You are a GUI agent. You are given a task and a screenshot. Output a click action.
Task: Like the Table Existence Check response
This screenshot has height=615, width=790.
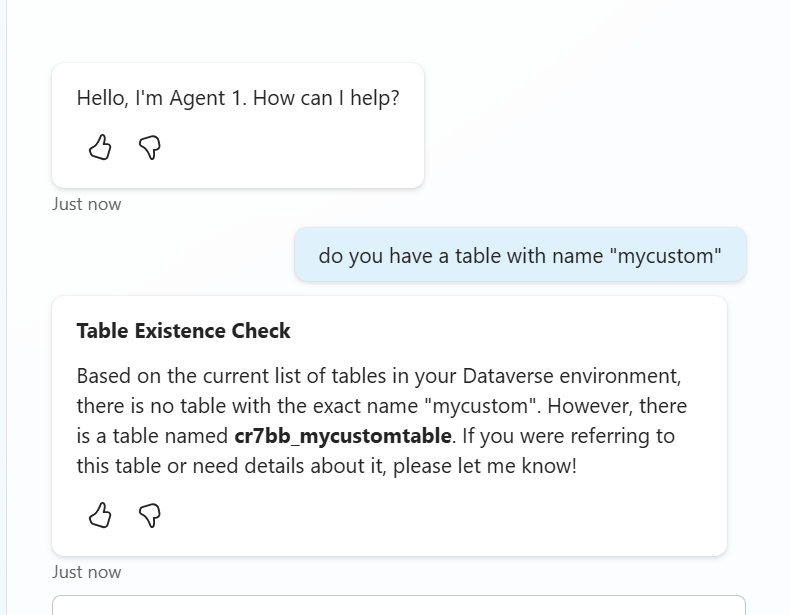(x=100, y=515)
